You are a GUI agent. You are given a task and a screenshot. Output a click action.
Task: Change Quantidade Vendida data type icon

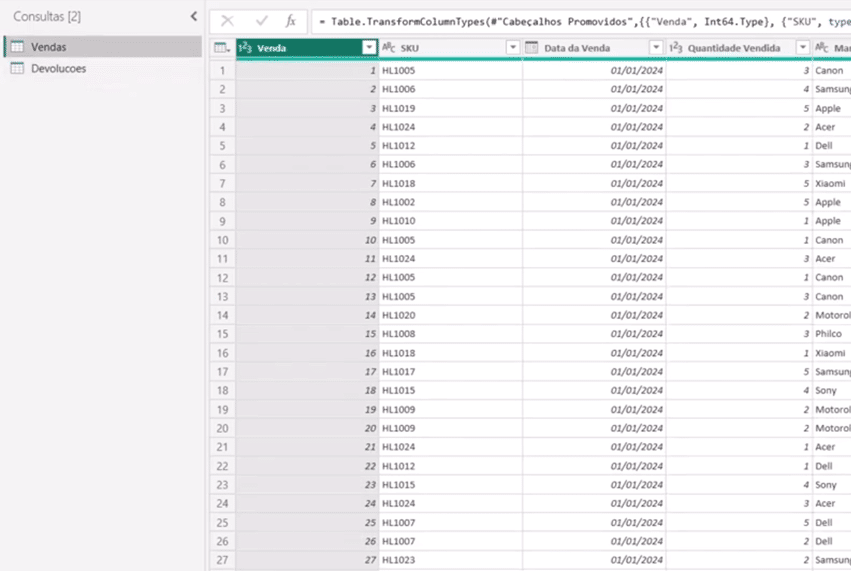676,48
